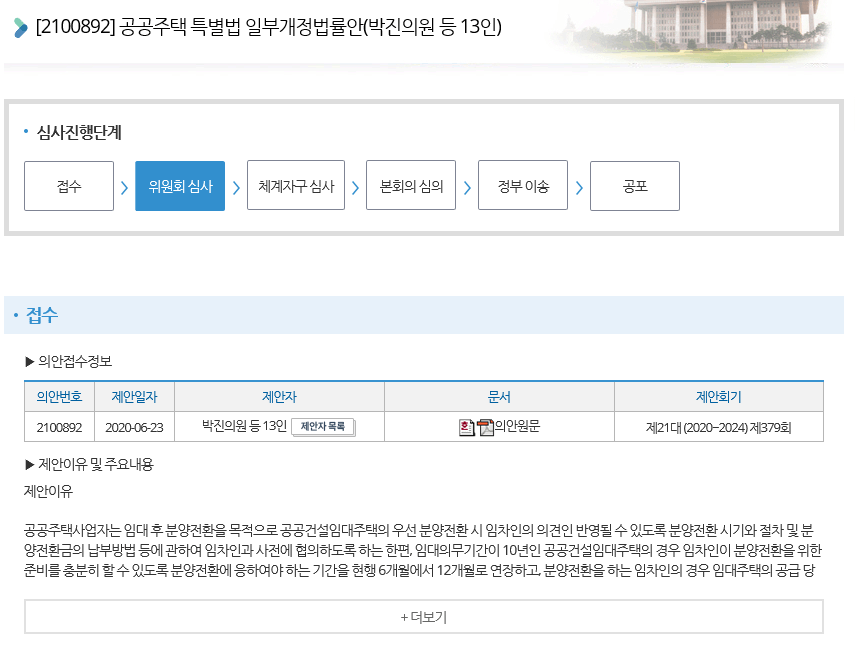Image resolution: width=855 pixels, height=649 pixels.
Task: Click the chevron between 접수 and 위원회 심사
Action: tap(124, 187)
